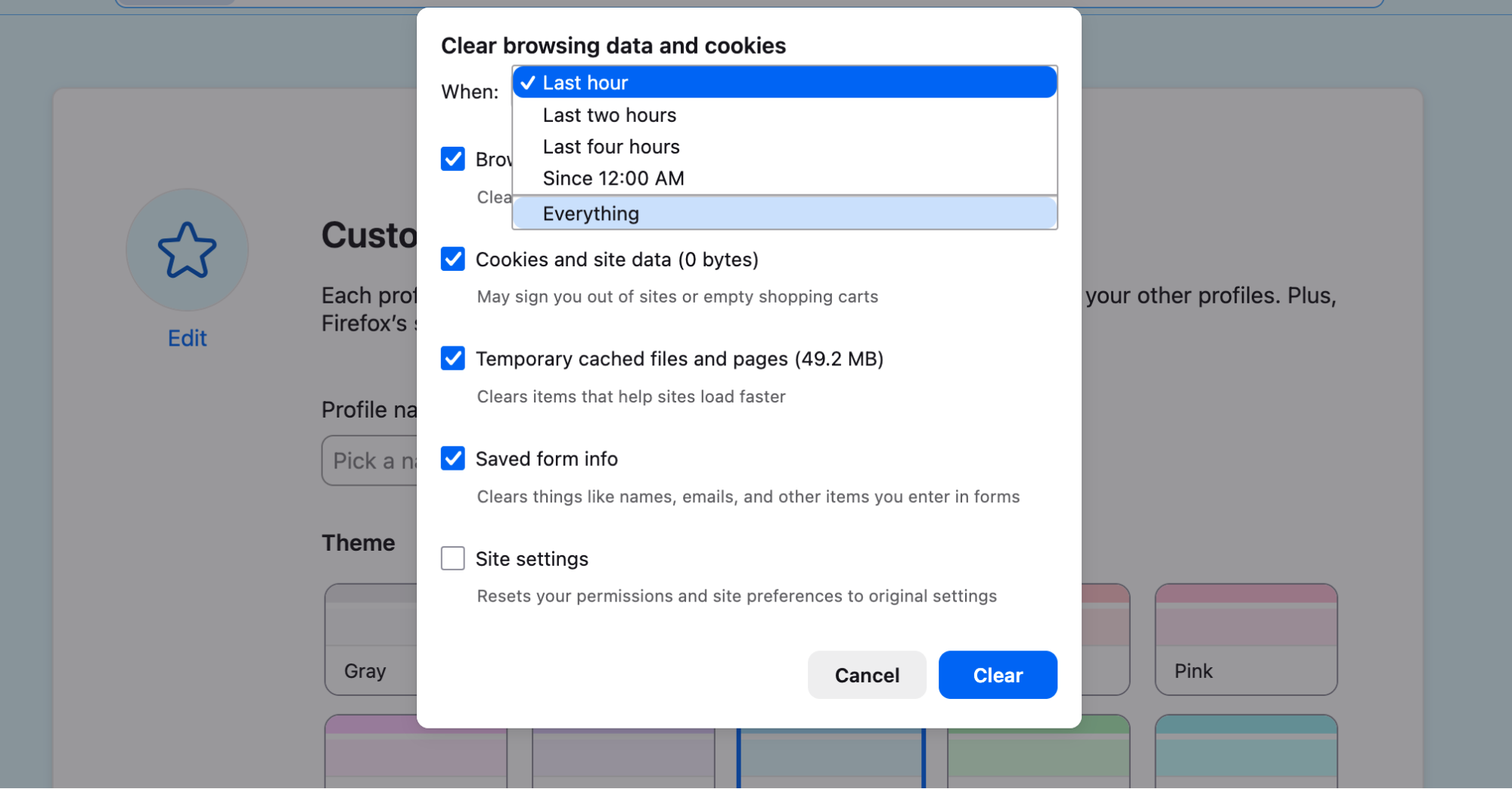Select the Pink theme
This screenshot has width=1512, height=789.
(x=1245, y=639)
